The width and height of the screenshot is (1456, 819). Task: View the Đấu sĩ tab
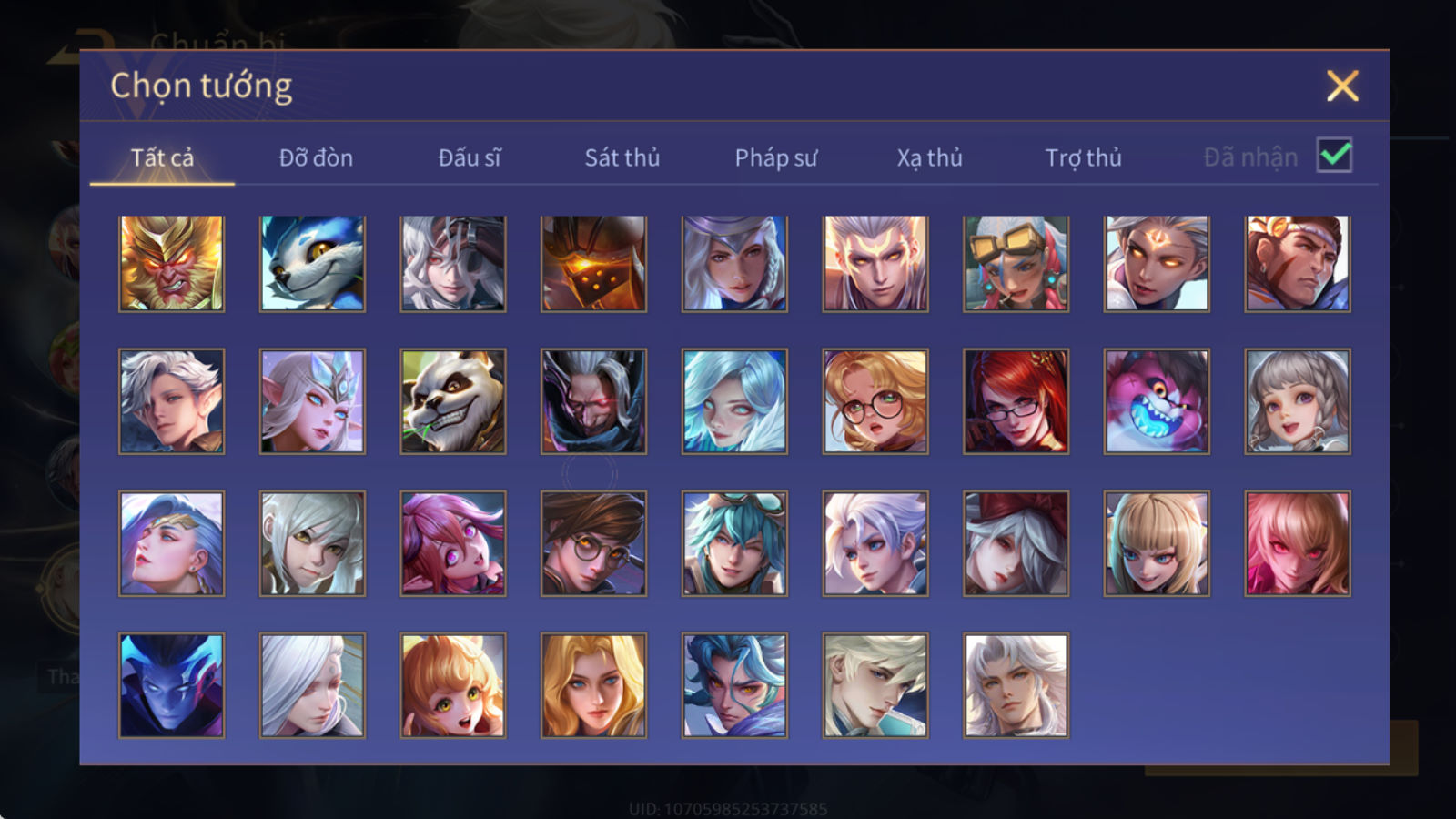(x=469, y=157)
